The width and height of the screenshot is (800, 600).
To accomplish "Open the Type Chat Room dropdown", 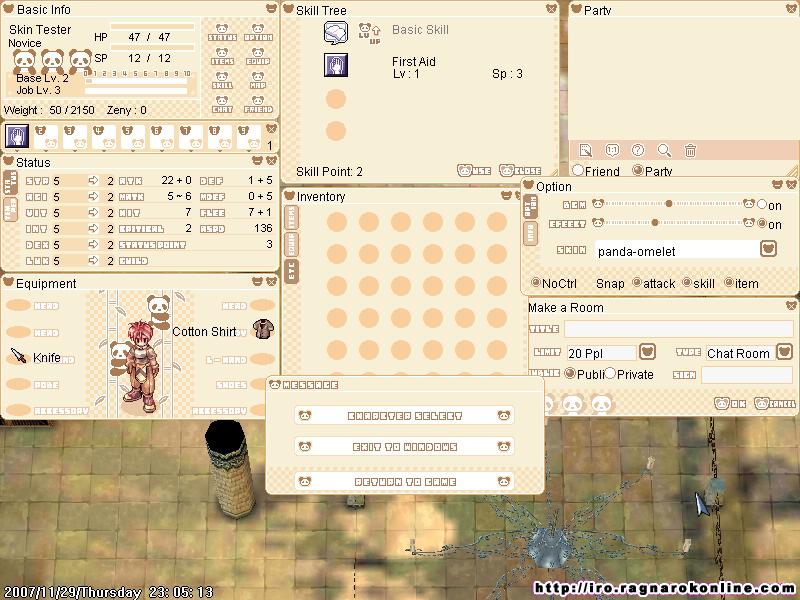I will pyautogui.click(x=784, y=352).
